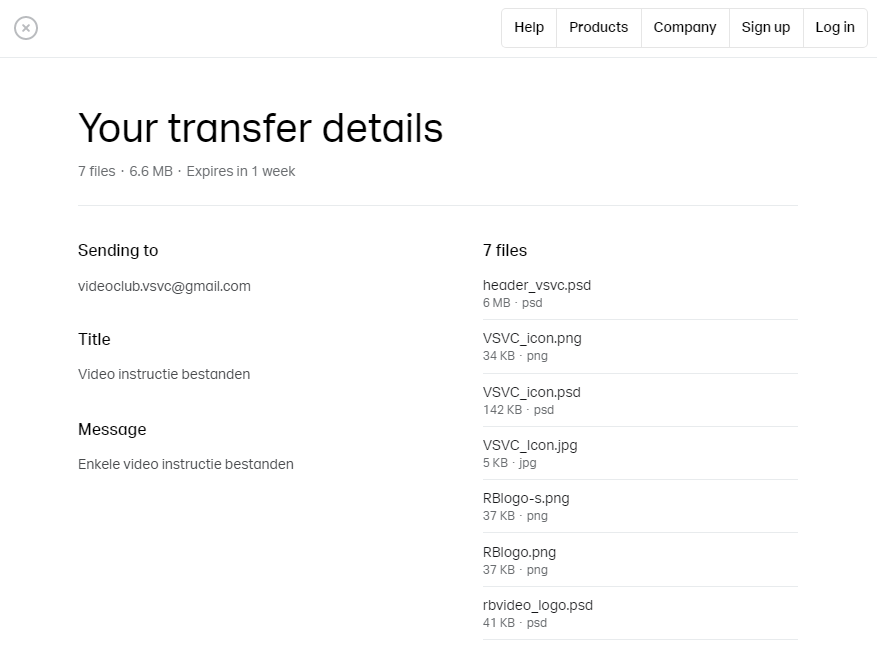Click the Sending to label
Viewport: 877px width, 659px height.
[x=118, y=250]
